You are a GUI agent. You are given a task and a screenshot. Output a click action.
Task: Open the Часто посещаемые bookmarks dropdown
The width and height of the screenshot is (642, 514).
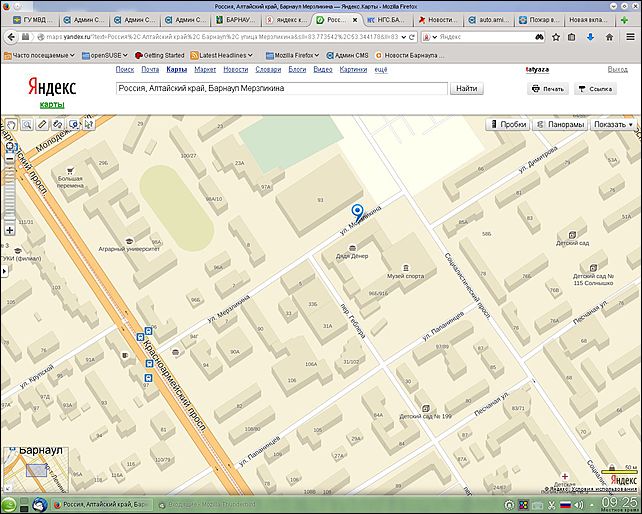38,54
